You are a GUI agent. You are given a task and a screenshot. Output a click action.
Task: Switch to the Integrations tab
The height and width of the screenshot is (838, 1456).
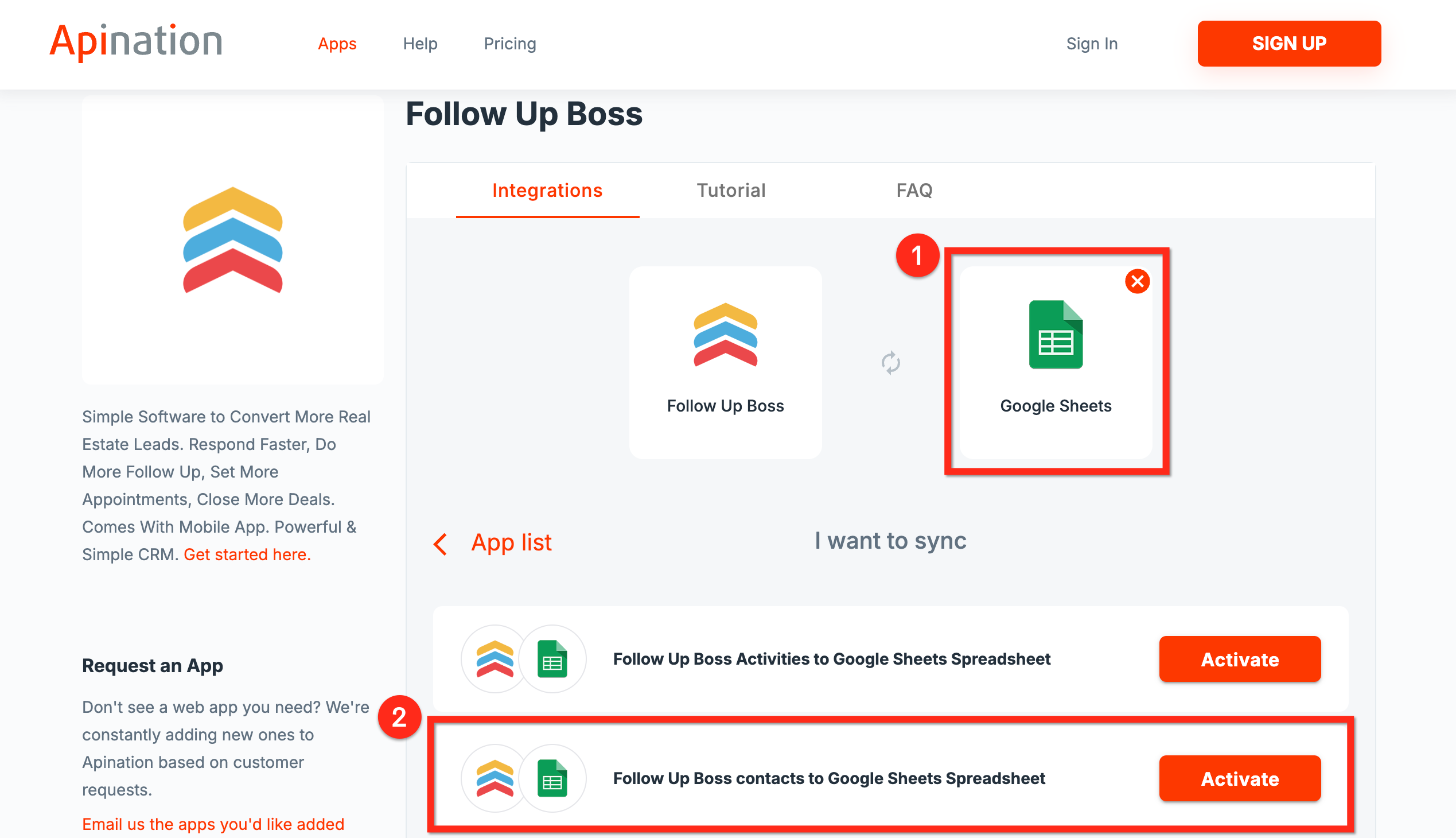[x=547, y=191]
